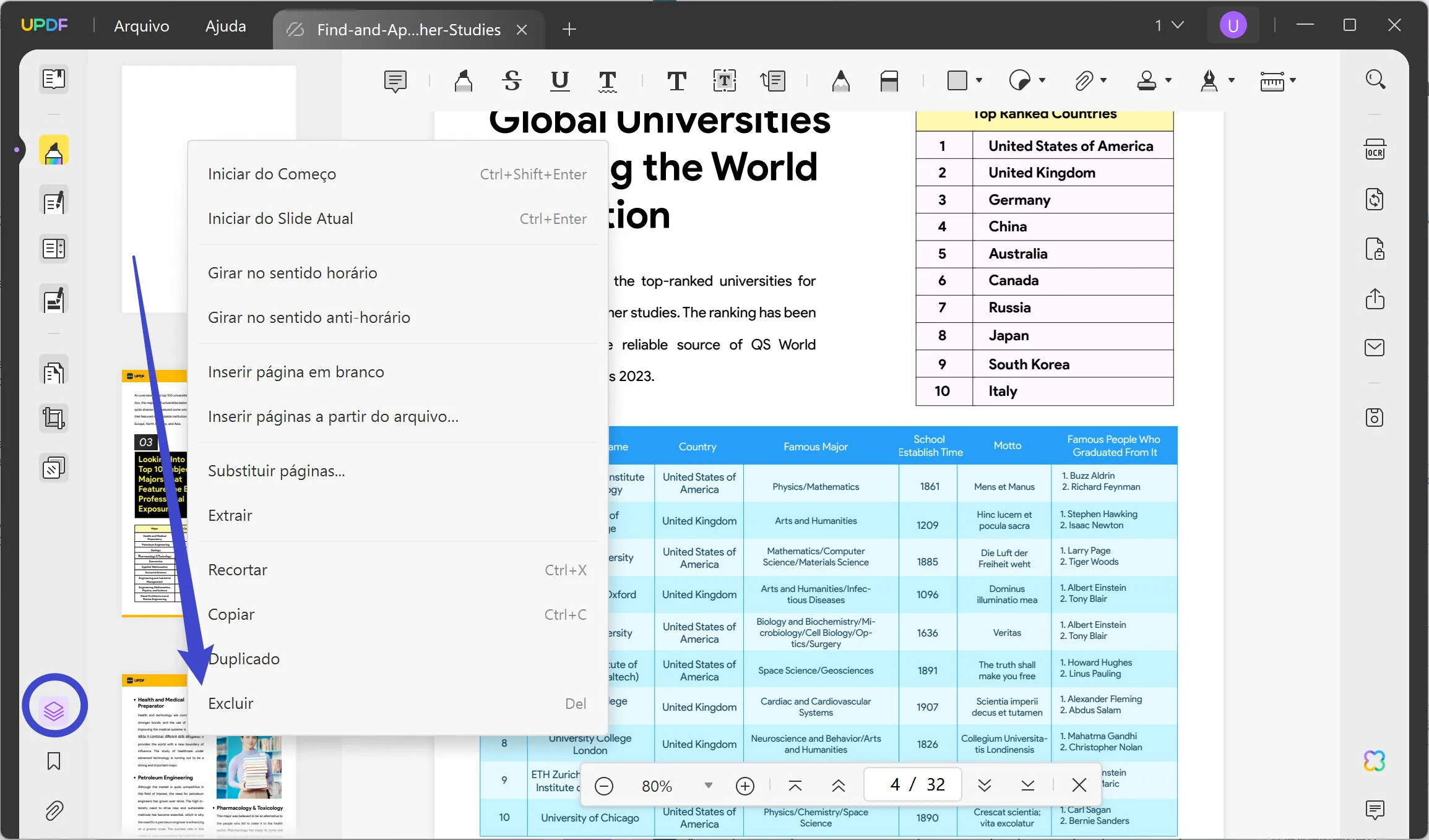
Task: Select Girar no sentido horário
Action: [292, 273]
